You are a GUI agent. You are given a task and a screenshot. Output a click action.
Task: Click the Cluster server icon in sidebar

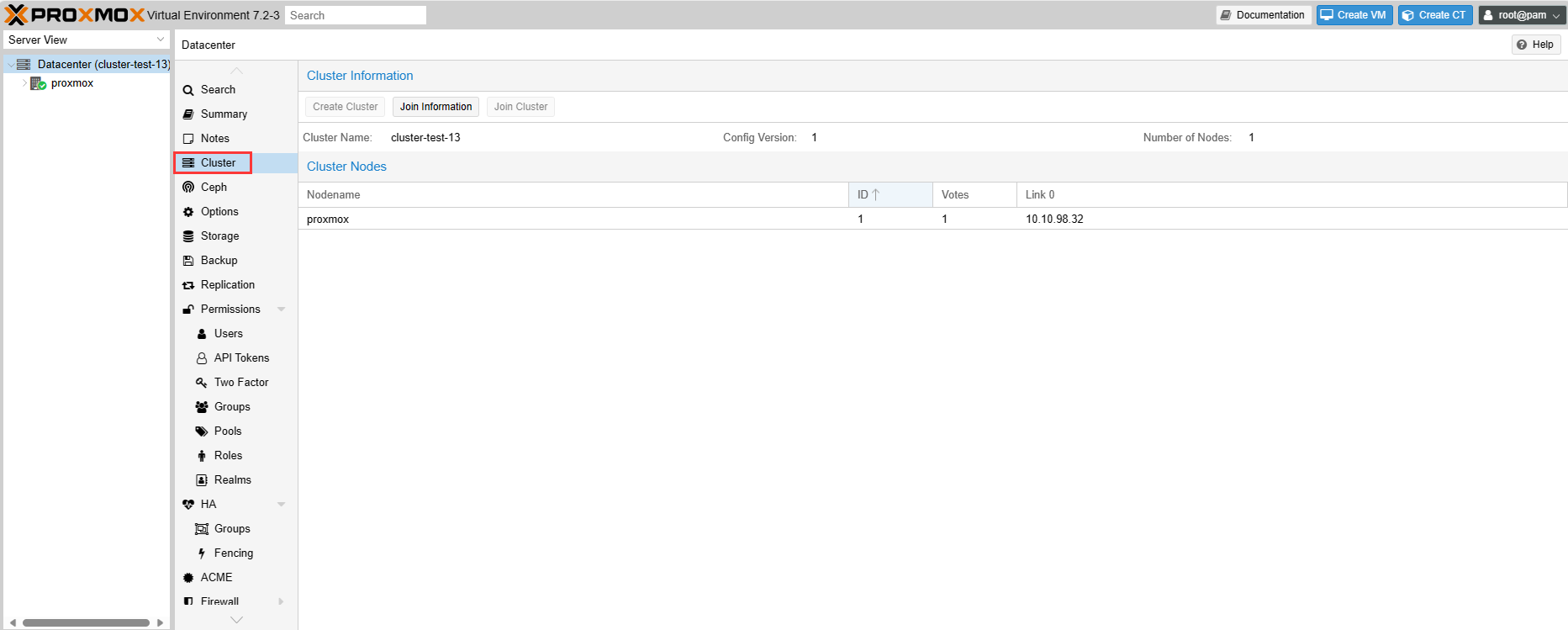(x=188, y=163)
